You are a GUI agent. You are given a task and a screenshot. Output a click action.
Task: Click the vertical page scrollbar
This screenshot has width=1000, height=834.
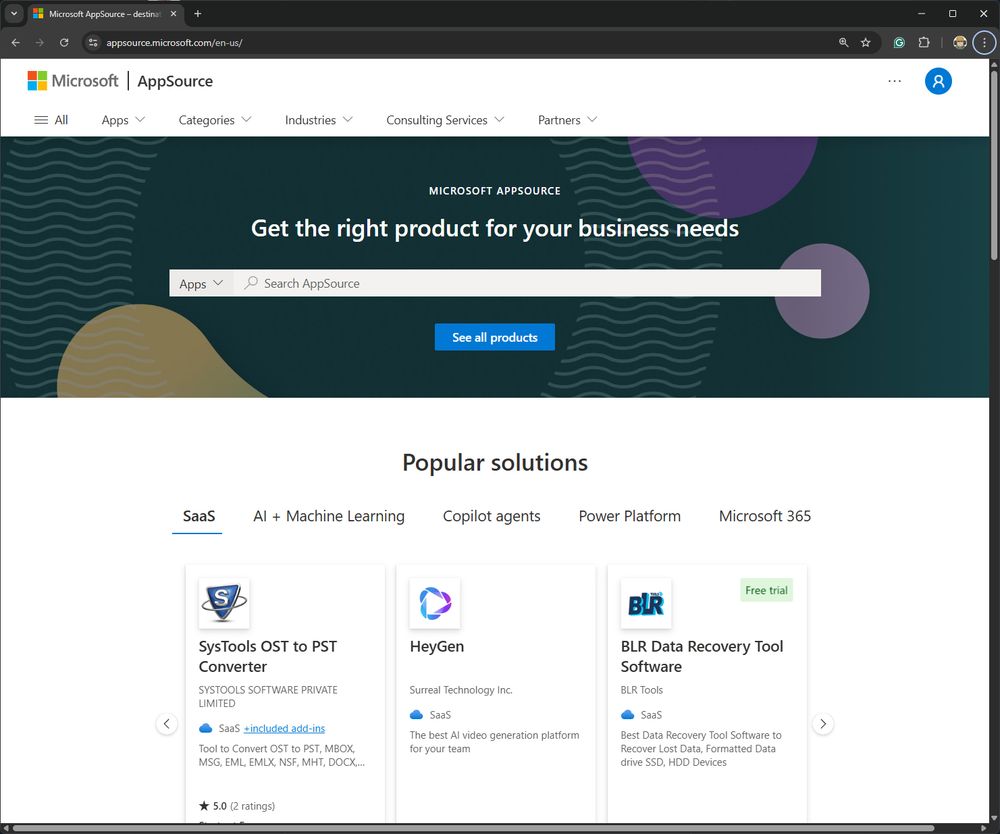(994, 164)
